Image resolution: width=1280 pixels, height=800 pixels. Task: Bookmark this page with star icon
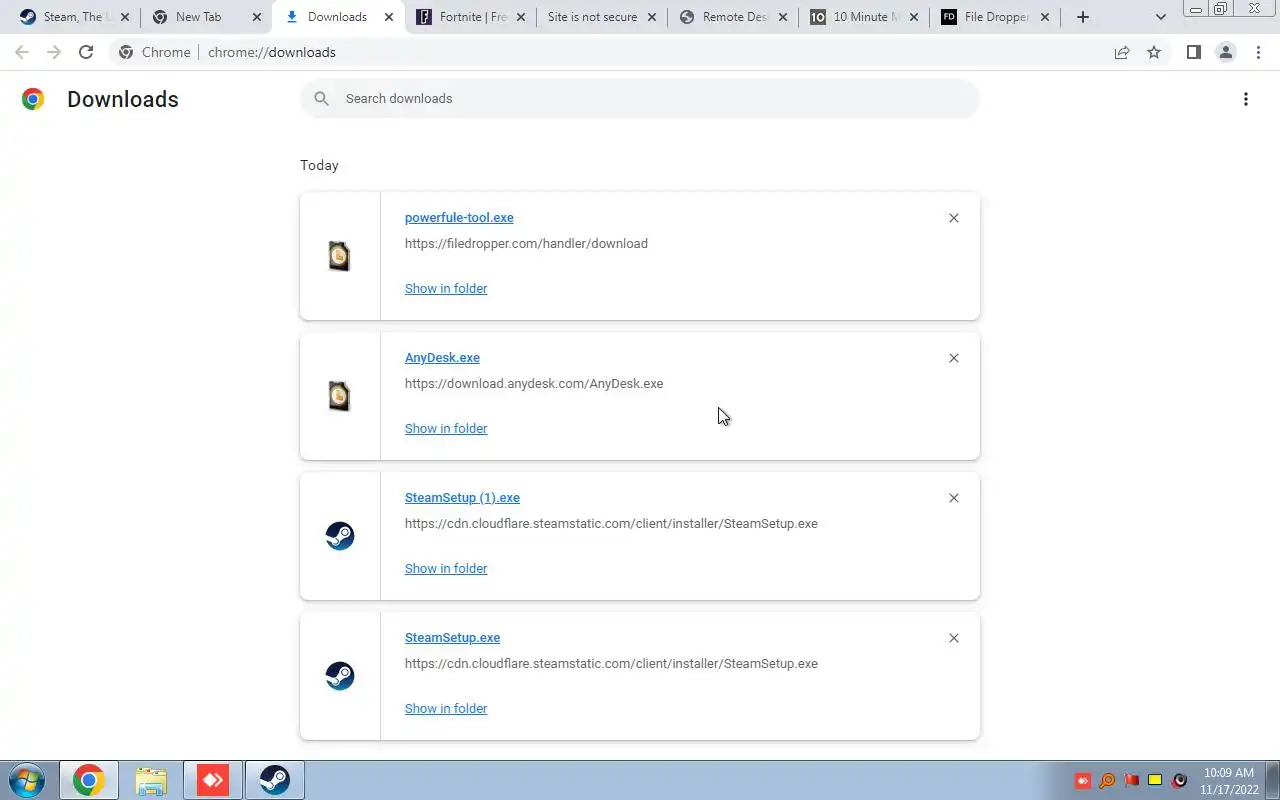1154,52
